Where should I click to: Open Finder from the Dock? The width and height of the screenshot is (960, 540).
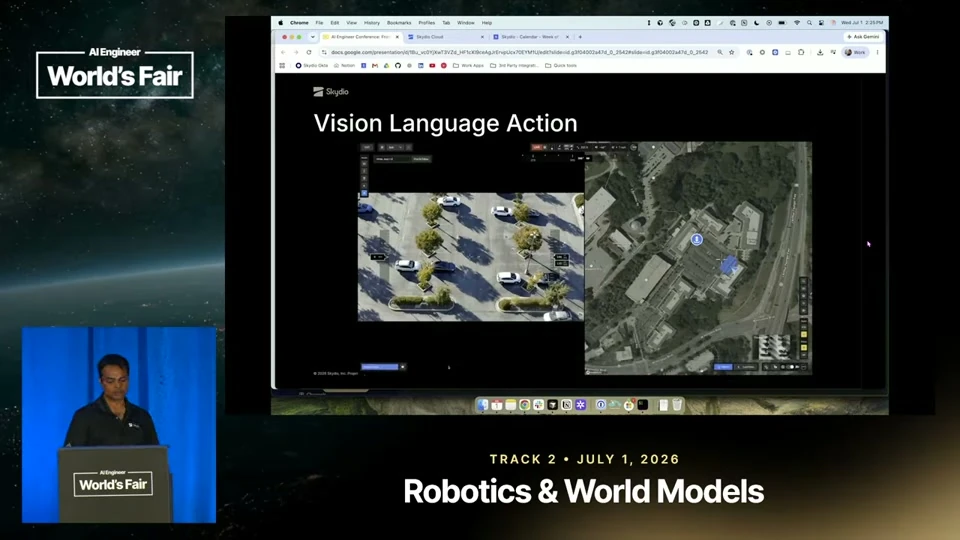483,405
